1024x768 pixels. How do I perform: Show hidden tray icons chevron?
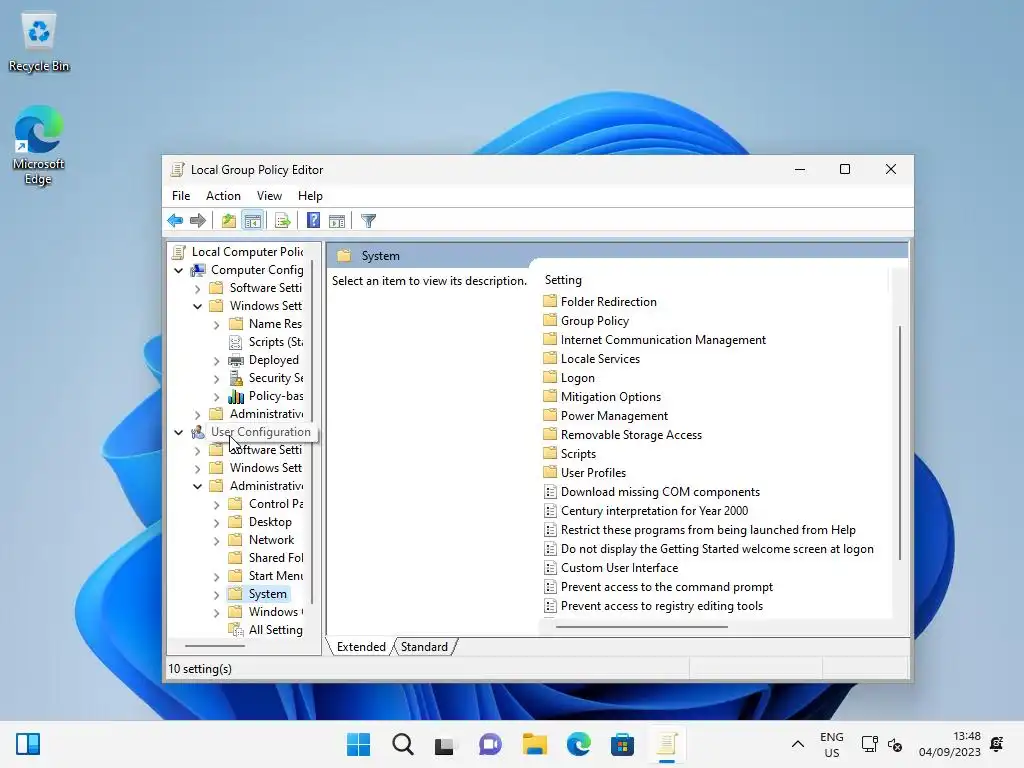click(x=798, y=744)
